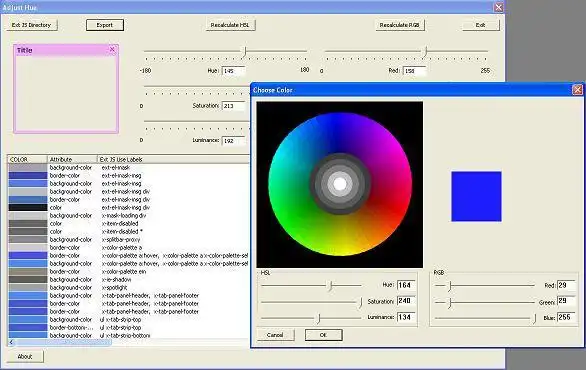Focus Saturation field showing 240

pos(406,301)
